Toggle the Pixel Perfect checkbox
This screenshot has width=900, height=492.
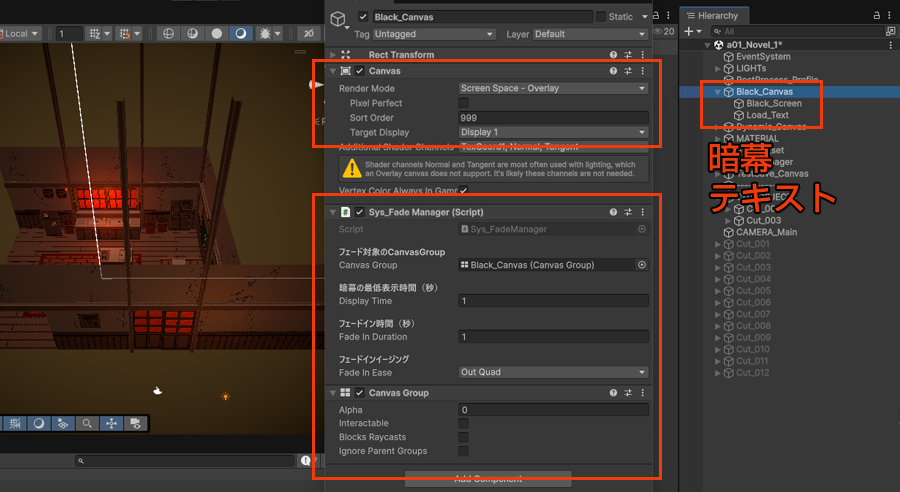point(463,103)
